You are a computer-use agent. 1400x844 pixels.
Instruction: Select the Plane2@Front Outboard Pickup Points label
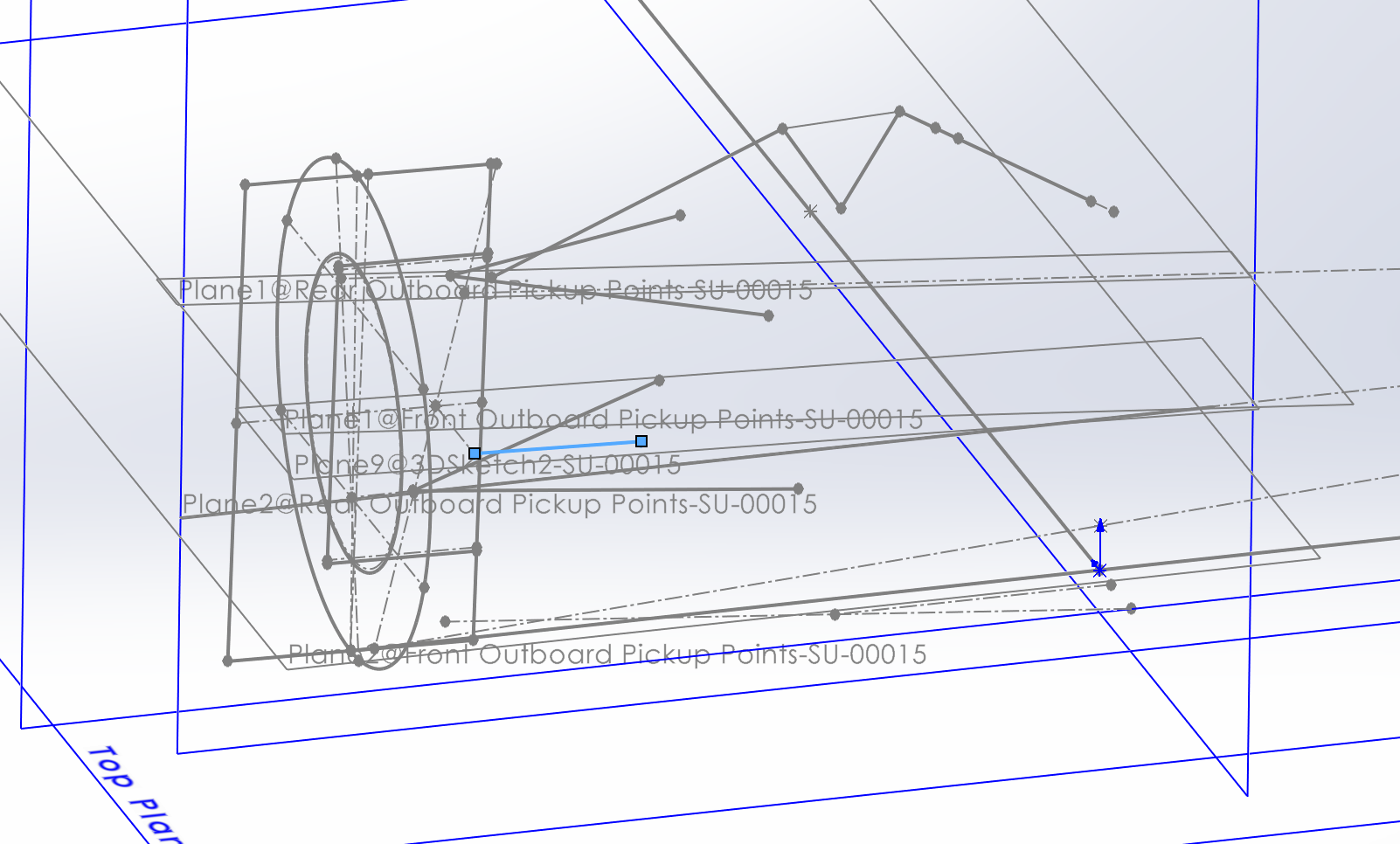607,654
